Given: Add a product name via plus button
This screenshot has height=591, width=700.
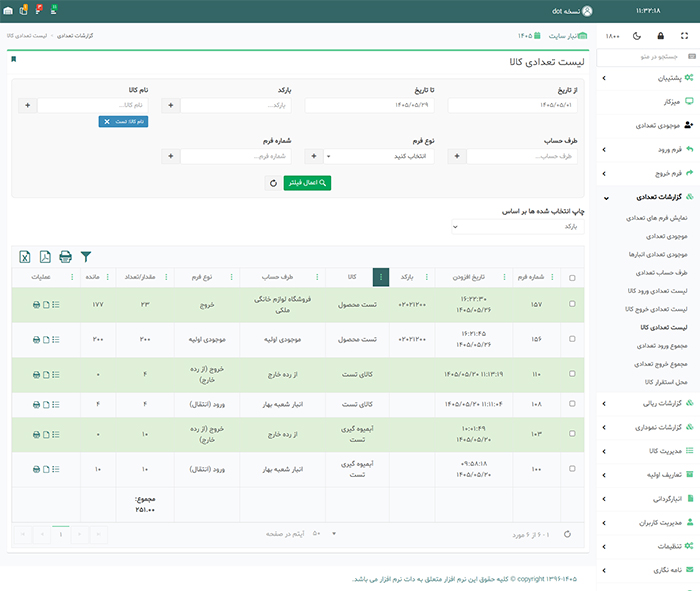Looking at the screenshot, I should 28,105.
